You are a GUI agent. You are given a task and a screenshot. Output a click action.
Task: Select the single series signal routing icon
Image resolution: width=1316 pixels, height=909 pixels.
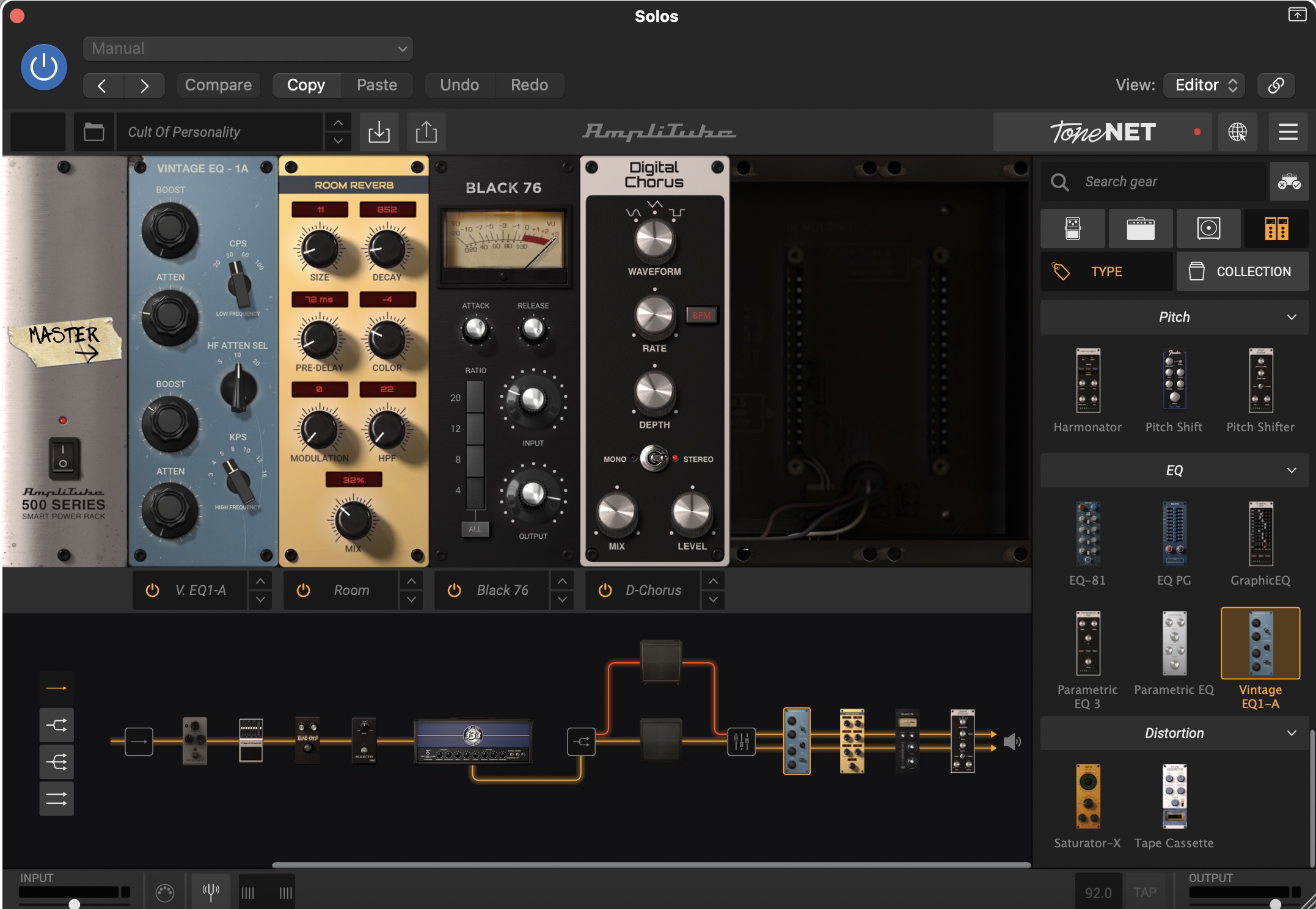point(56,688)
